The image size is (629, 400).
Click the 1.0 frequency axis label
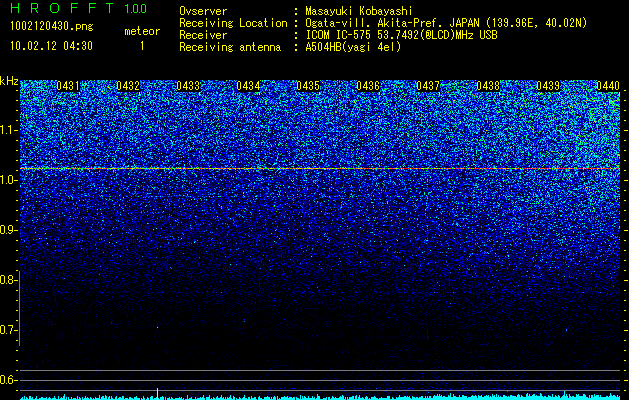coord(8,180)
